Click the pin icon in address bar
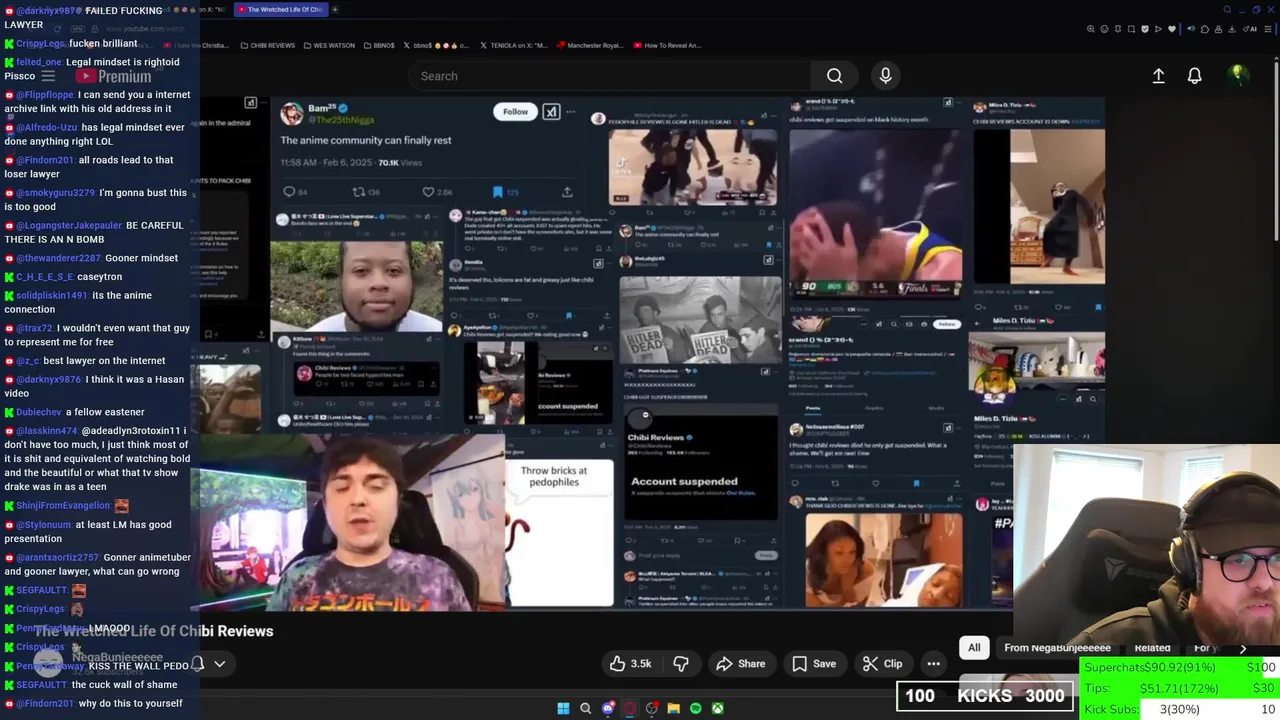The height and width of the screenshot is (720, 1280). [x=1118, y=29]
